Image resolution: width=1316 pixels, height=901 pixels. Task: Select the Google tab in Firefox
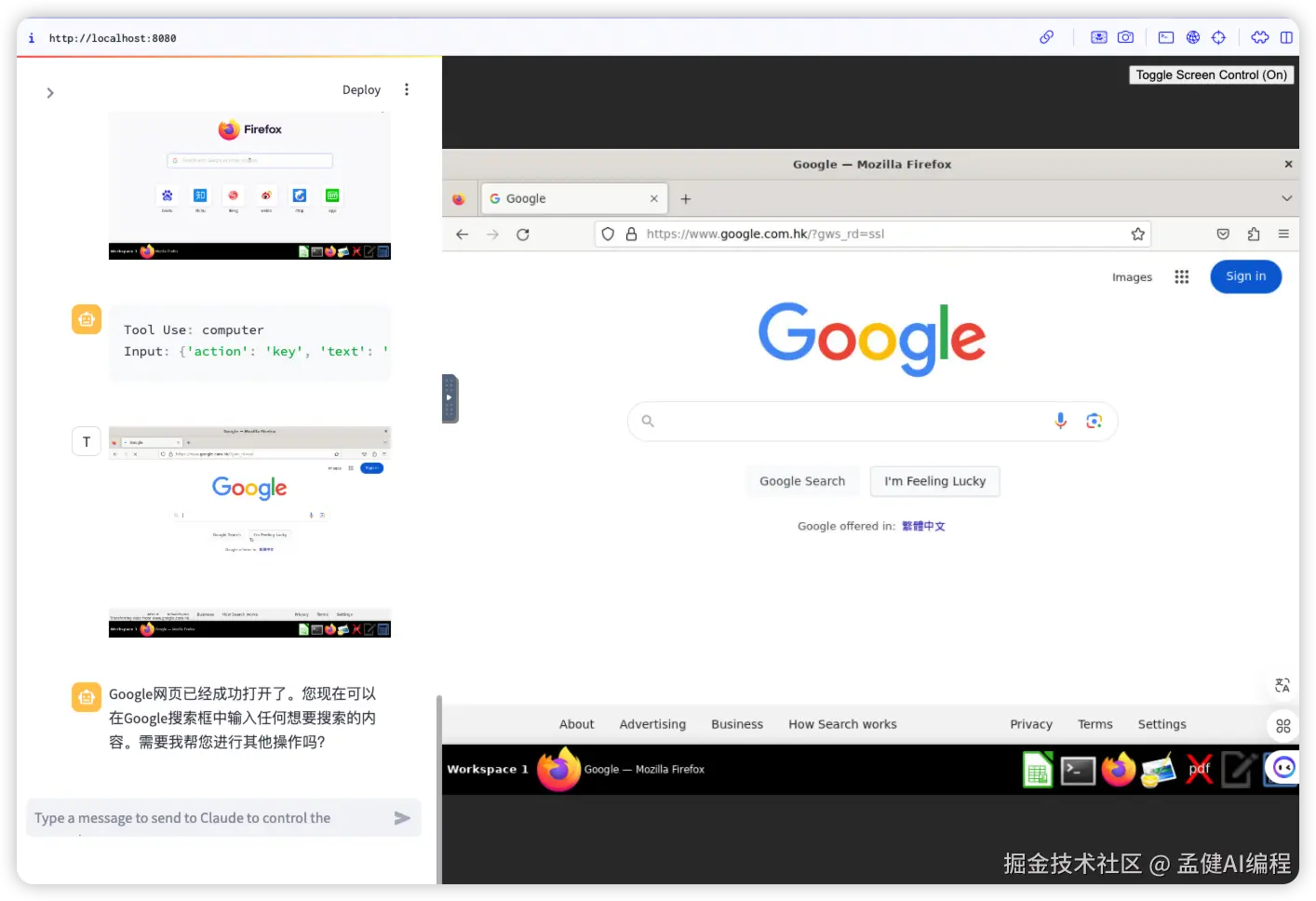[573, 199]
